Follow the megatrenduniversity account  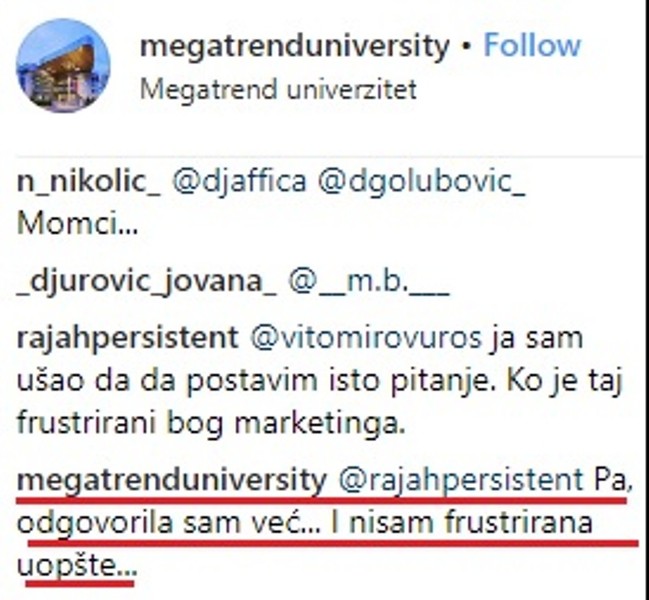531,46
